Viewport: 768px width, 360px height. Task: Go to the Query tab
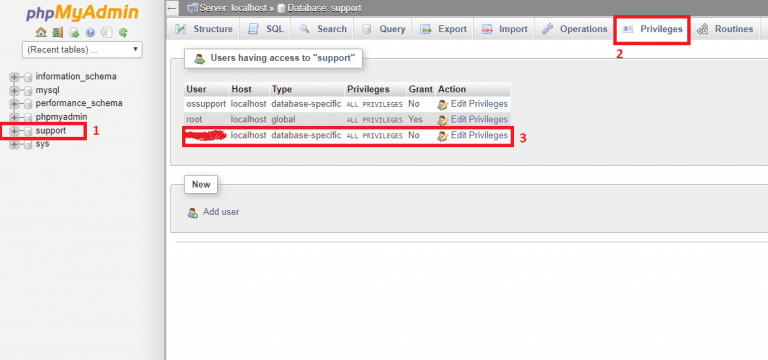coord(384,29)
